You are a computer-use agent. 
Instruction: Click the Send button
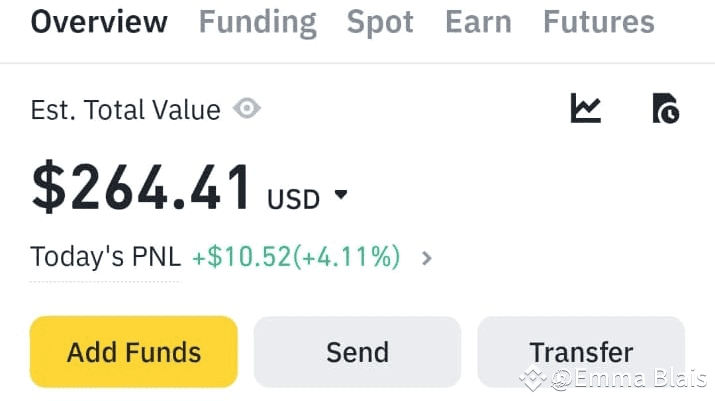(358, 352)
